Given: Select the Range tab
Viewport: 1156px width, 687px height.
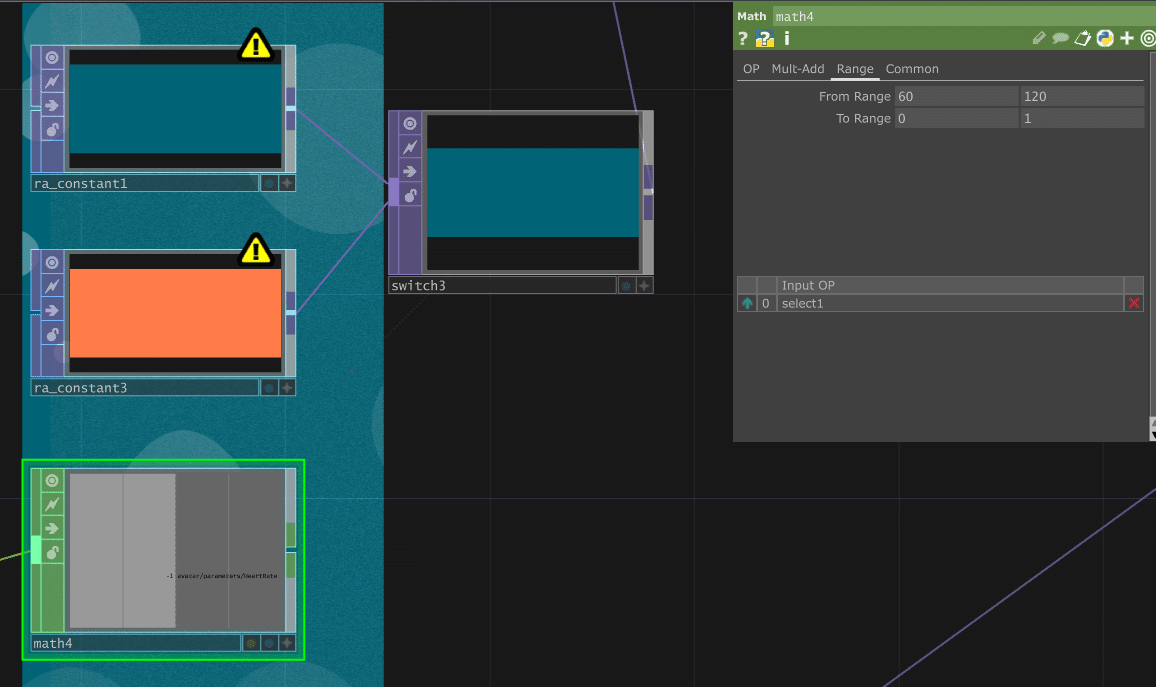Looking at the screenshot, I should pyautogui.click(x=855, y=69).
